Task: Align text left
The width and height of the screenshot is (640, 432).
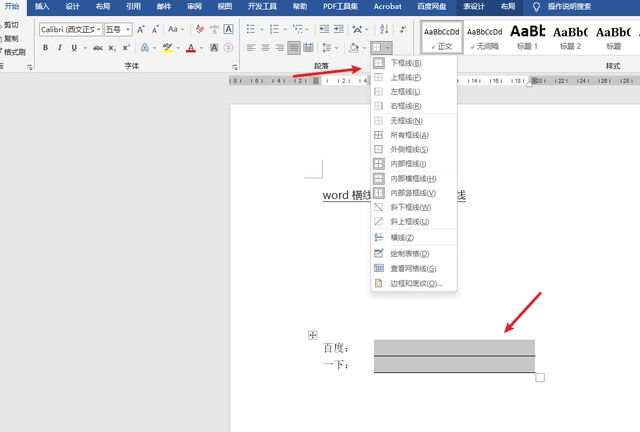Action: pyautogui.click(x=251, y=48)
